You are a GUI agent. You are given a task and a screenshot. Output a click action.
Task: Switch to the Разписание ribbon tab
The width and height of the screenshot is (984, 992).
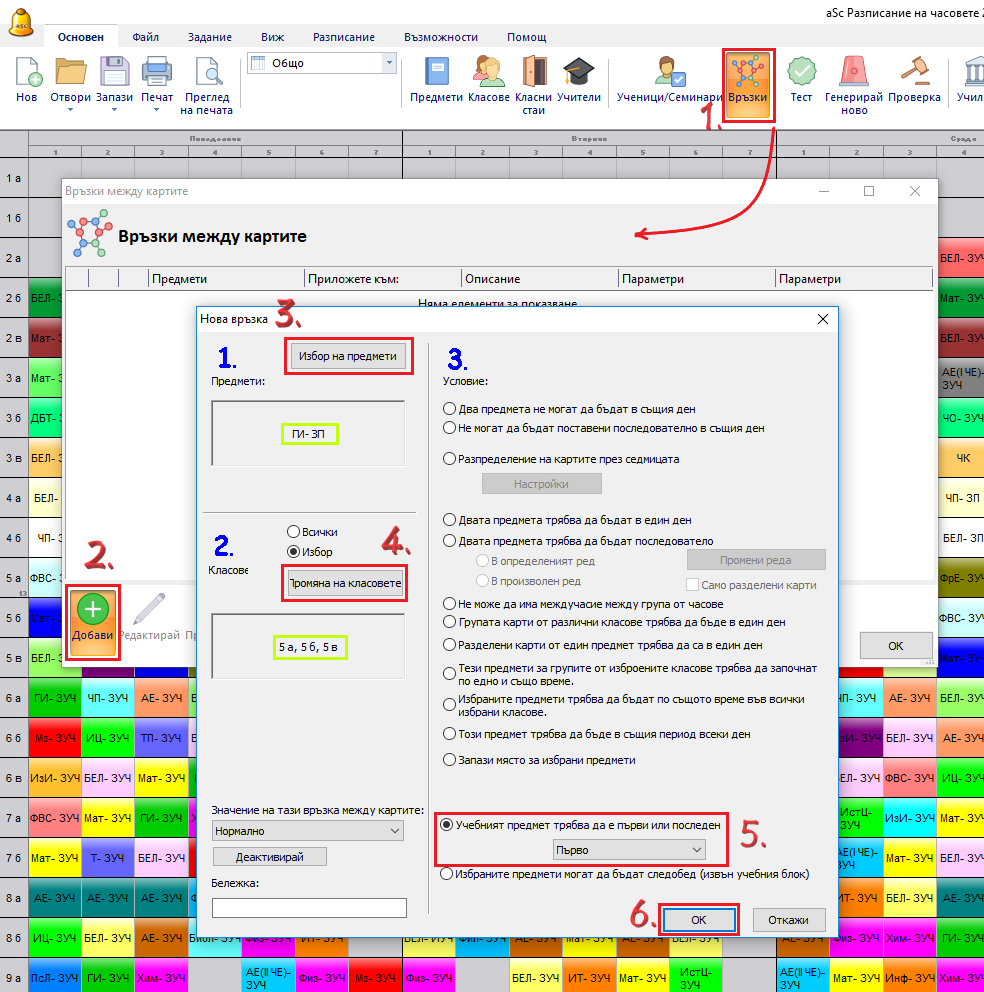pyautogui.click(x=344, y=37)
